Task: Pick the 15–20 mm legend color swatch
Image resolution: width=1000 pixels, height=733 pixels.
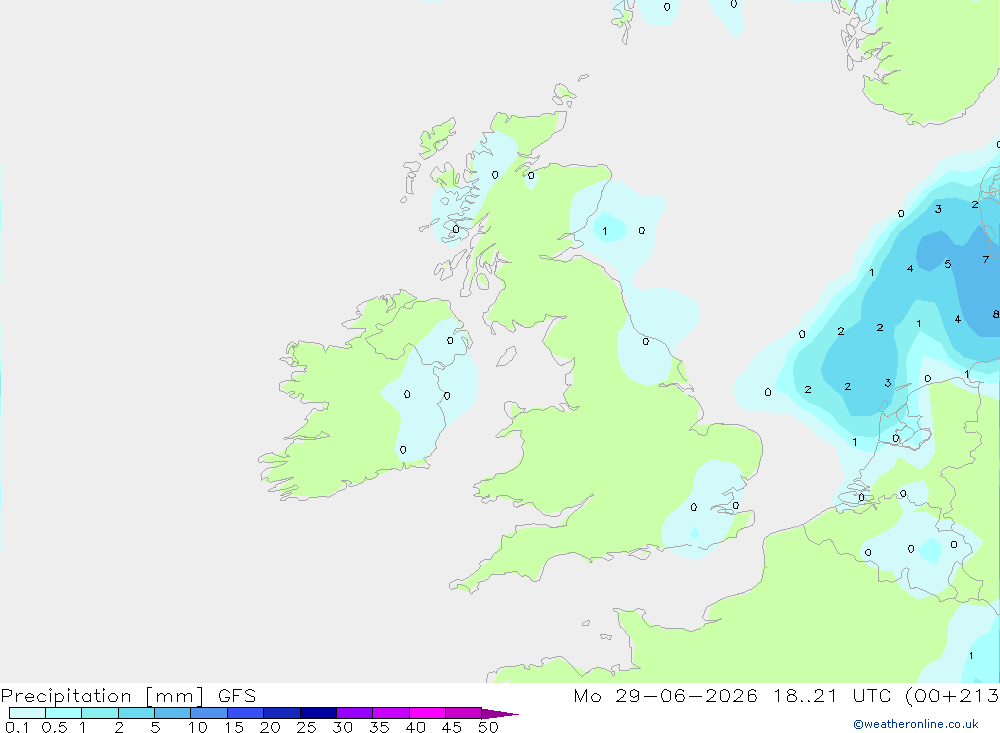Action: point(245,713)
